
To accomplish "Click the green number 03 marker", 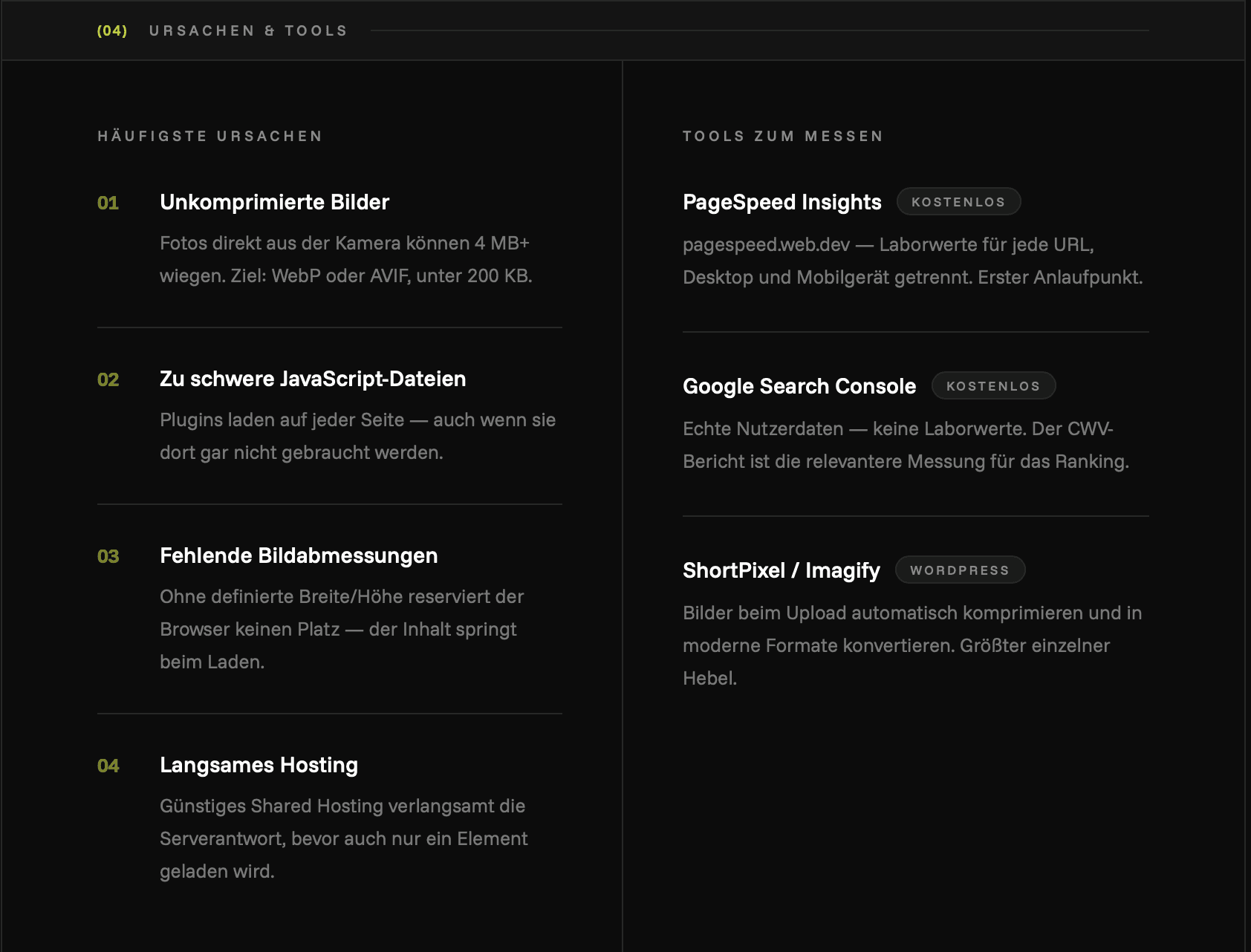I will point(108,556).
